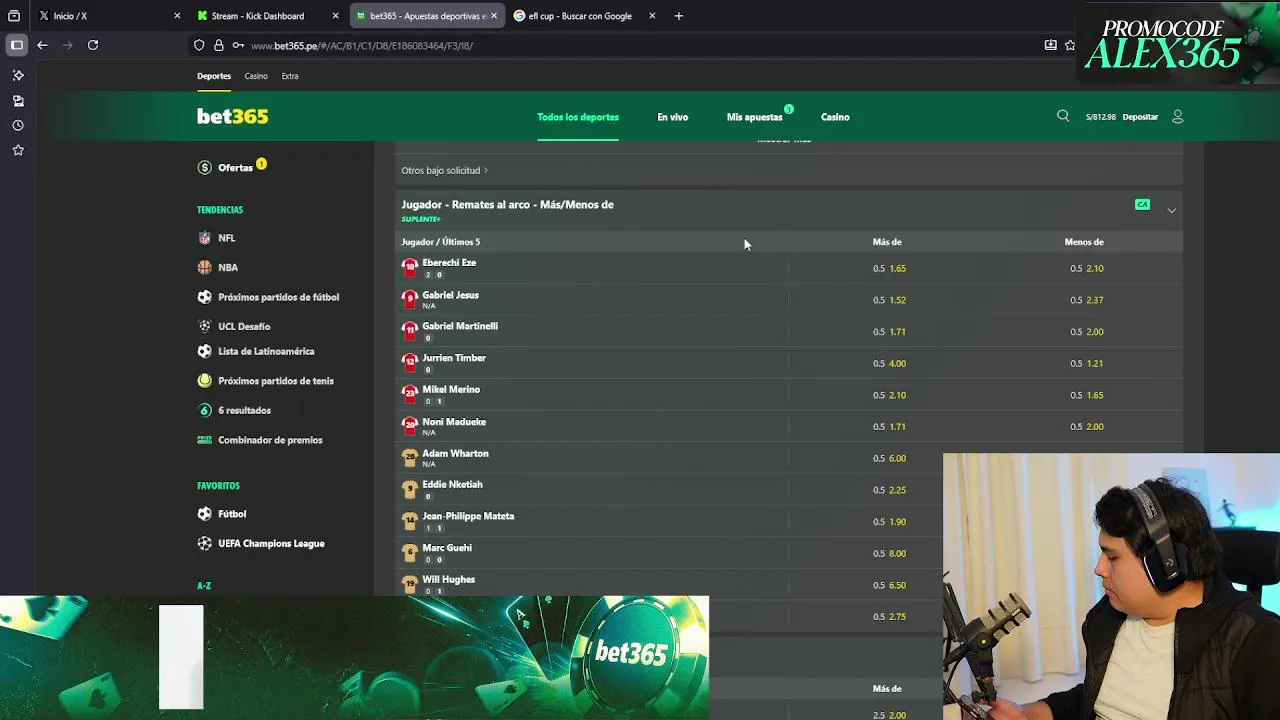This screenshot has width=1280, height=720.
Task: Bet Jurrien Timber Más de 0.5 at 4.00
Action: tap(889, 363)
